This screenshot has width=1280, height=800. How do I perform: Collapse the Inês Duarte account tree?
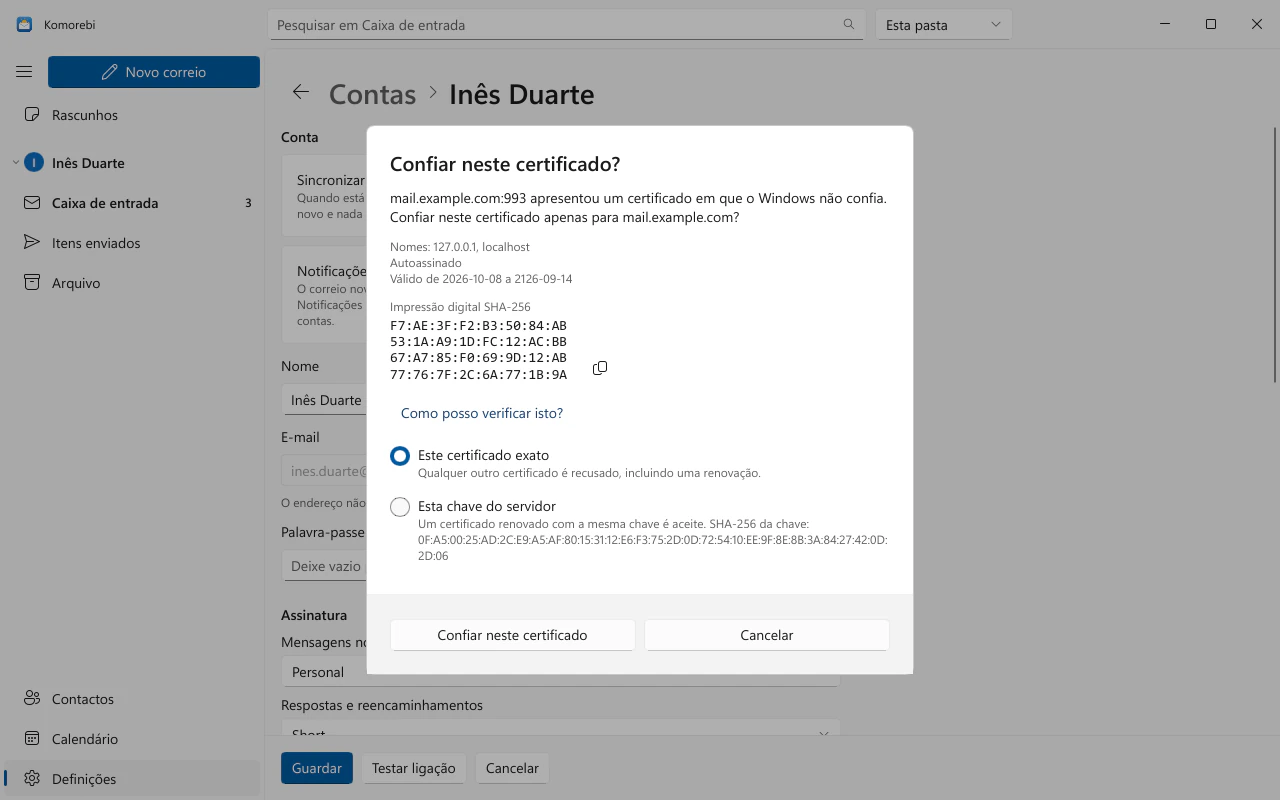pos(14,163)
